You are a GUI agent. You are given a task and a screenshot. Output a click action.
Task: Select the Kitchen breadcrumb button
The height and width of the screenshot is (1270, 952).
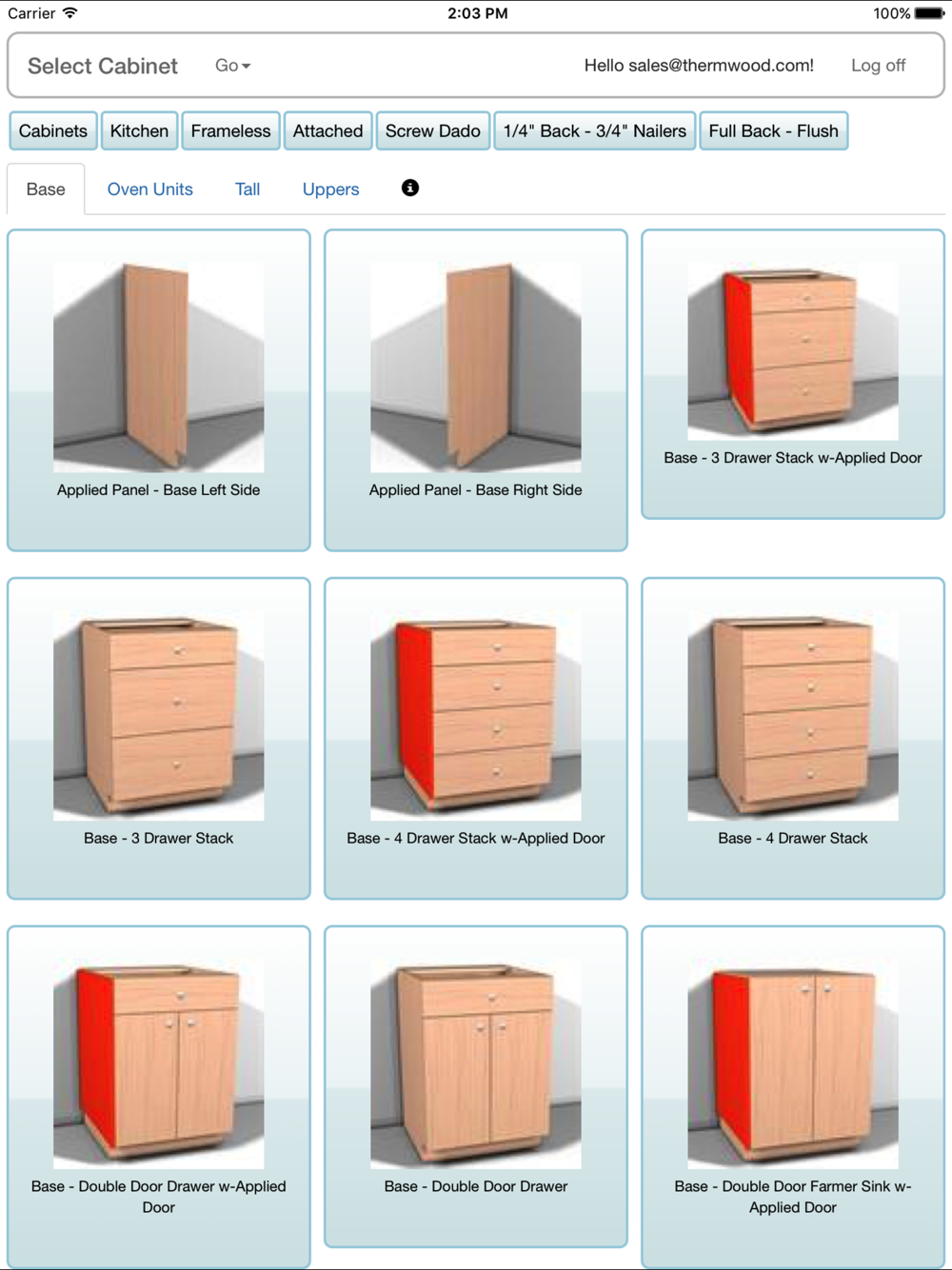point(139,131)
